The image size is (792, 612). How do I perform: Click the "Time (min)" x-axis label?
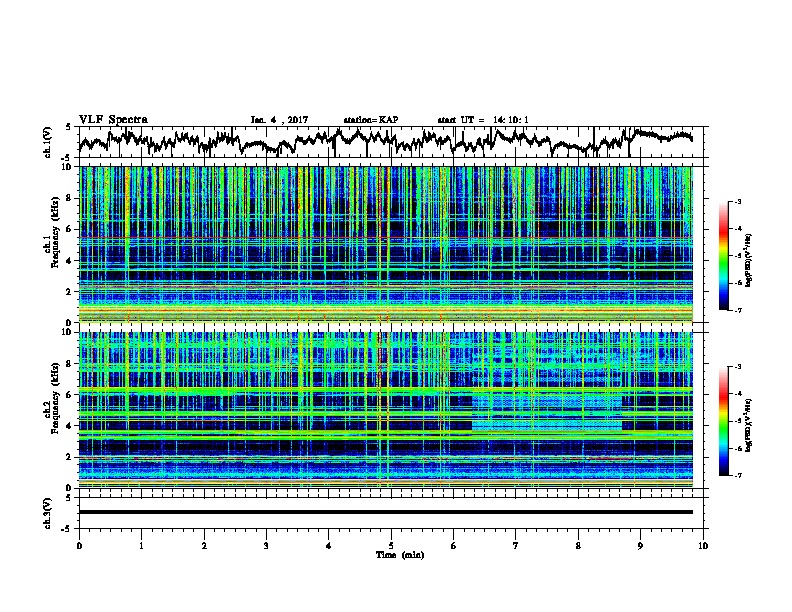click(400, 555)
